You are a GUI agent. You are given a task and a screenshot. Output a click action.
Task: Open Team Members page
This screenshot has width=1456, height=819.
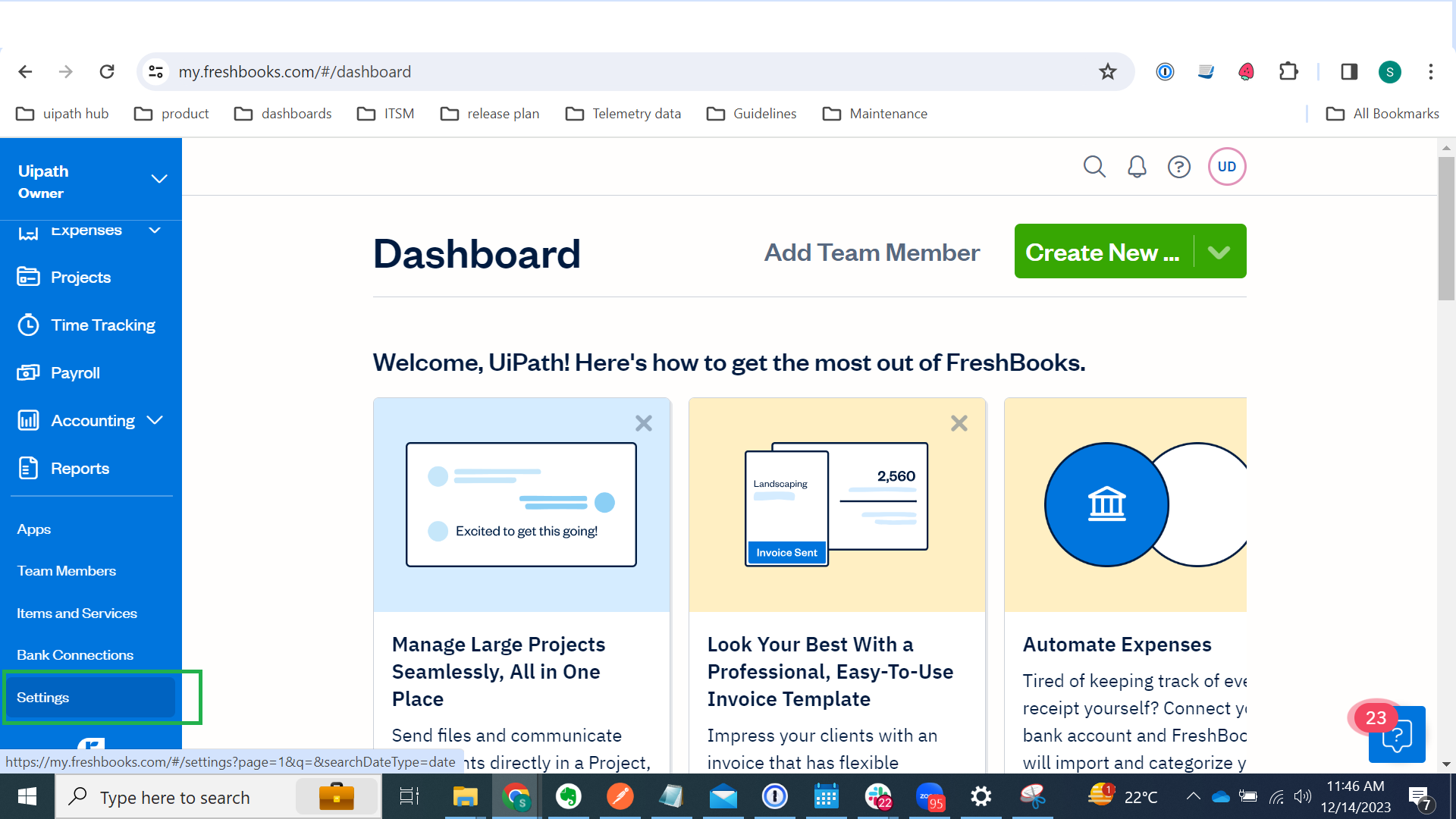pyautogui.click(x=67, y=571)
